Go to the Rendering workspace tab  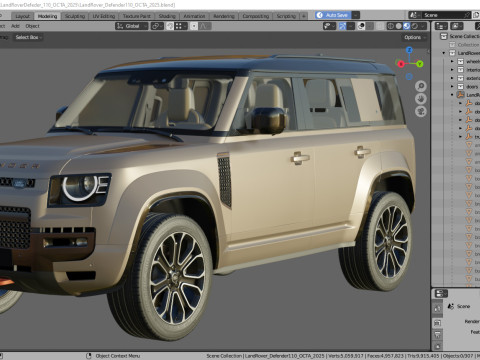coord(224,16)
